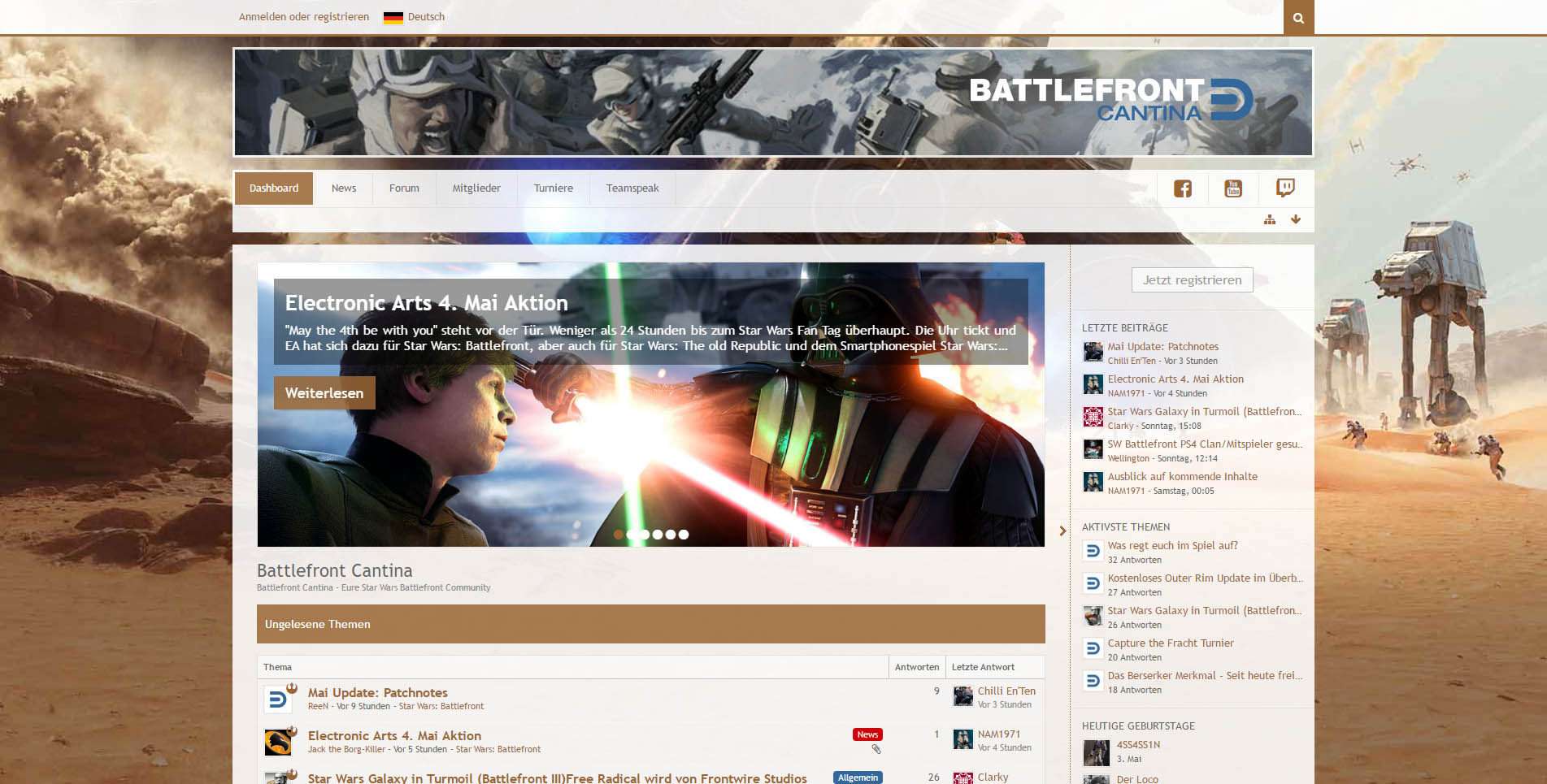The height and width of the screenshot is (784, 1547).
Task: Collapse the sidebar with chevron arrow
Action: tap(1062, 531)
